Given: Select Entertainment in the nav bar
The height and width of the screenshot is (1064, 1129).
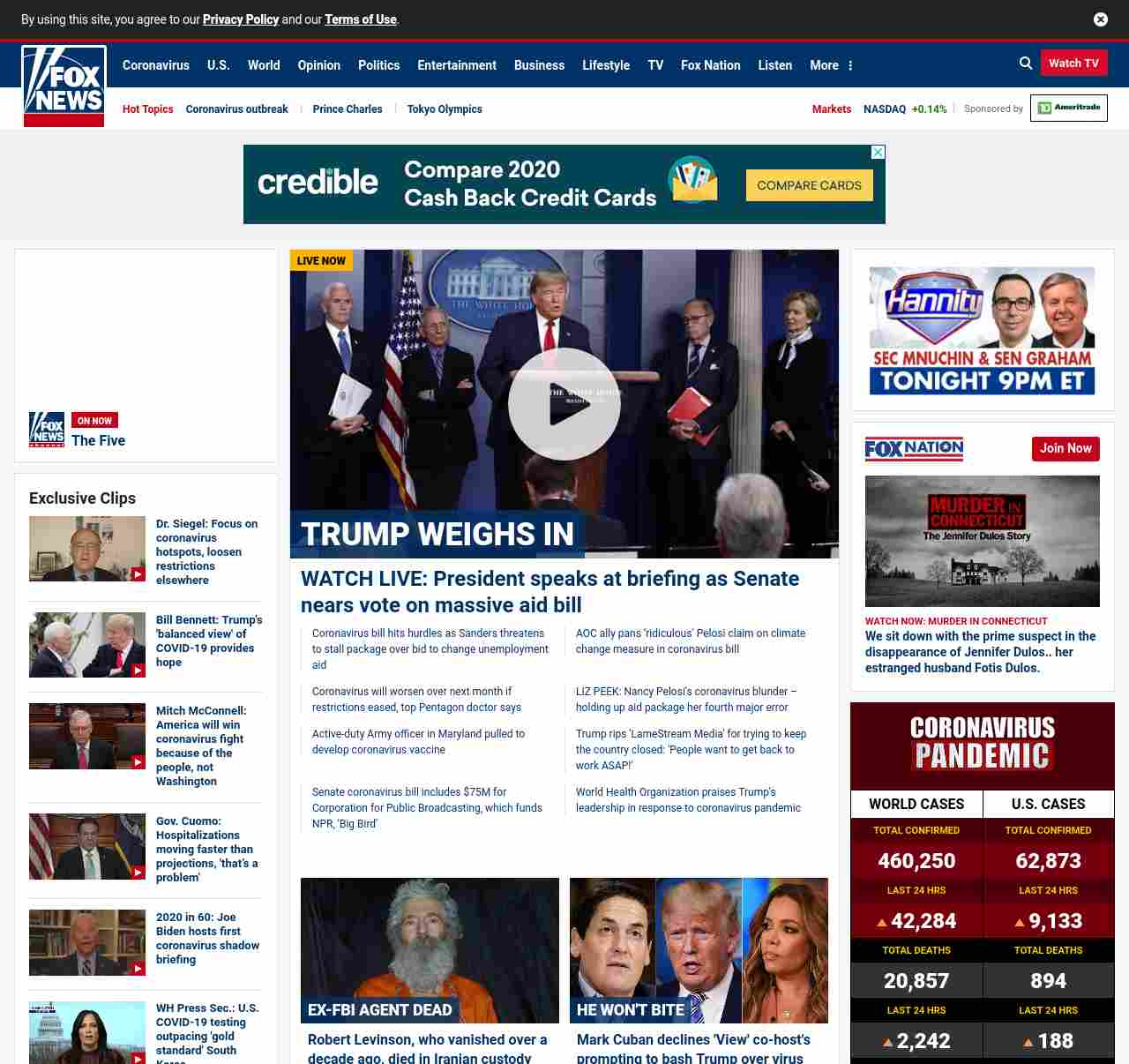Looking at the screenshot, I should (456, 65).
